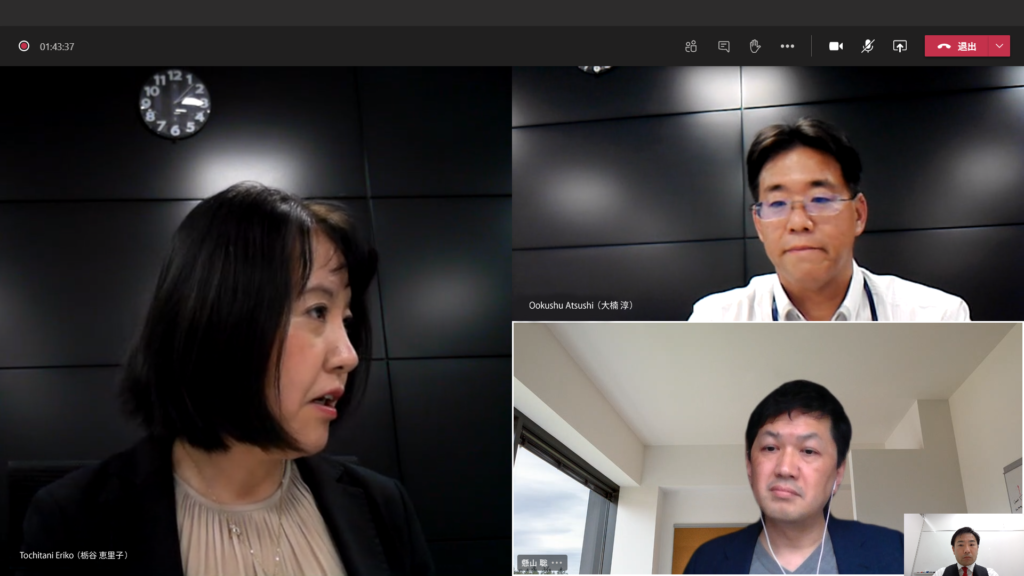Turn off the camera
Image resolution: width=1024 pixels, height=576 pixels.
tap(836, 46)
